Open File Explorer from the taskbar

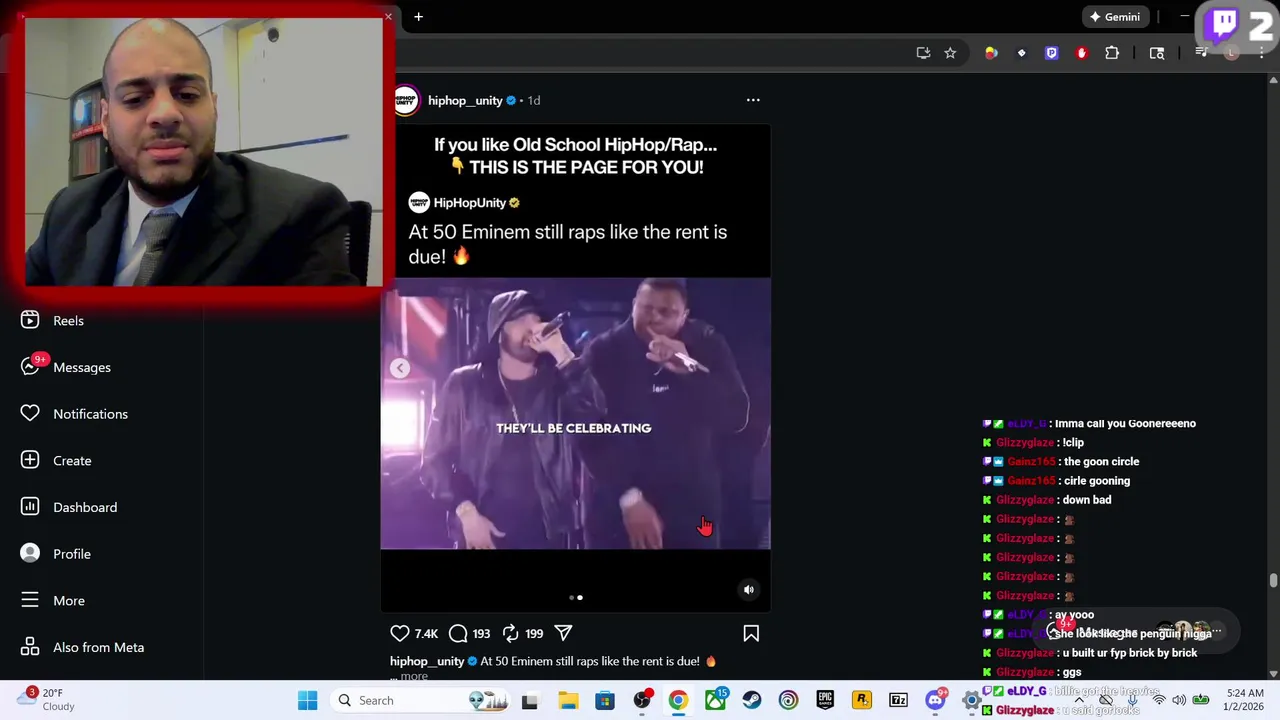(567, 700)
